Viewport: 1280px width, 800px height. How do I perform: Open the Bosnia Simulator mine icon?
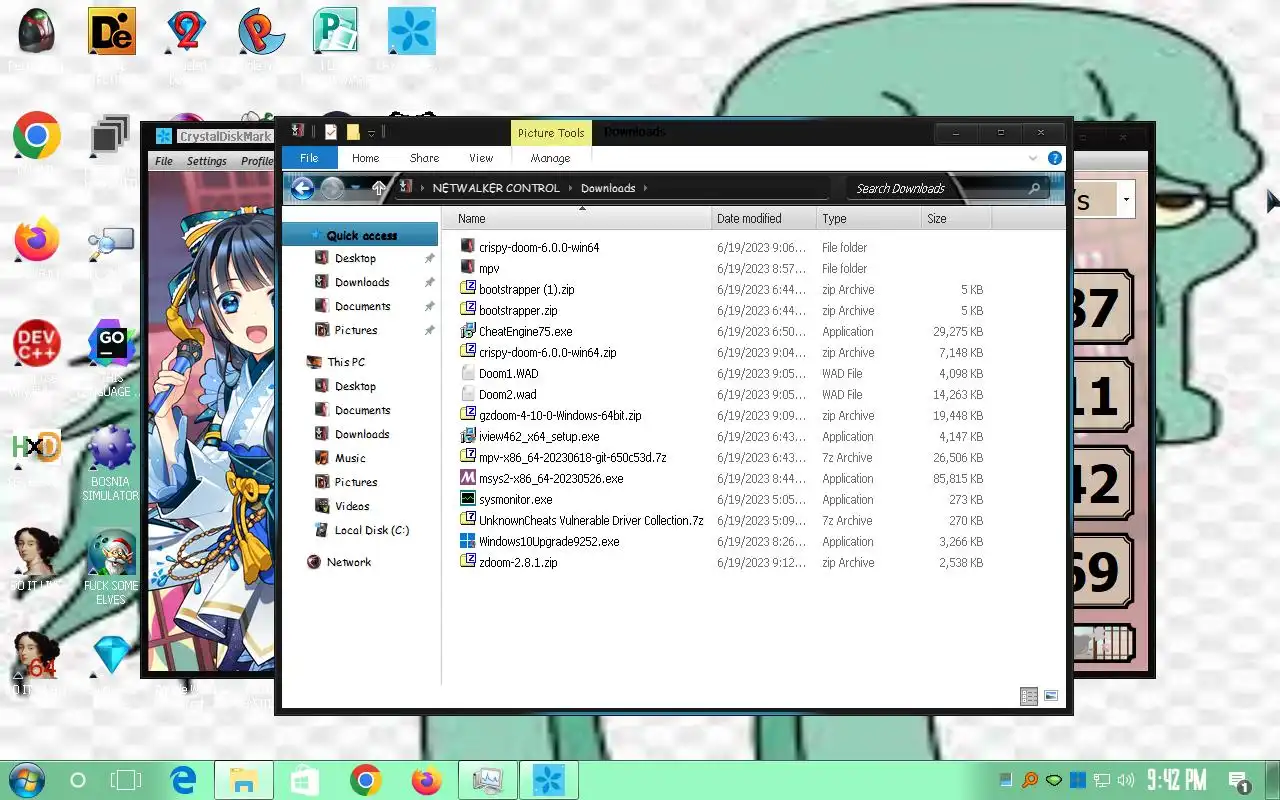coord(111,447)
